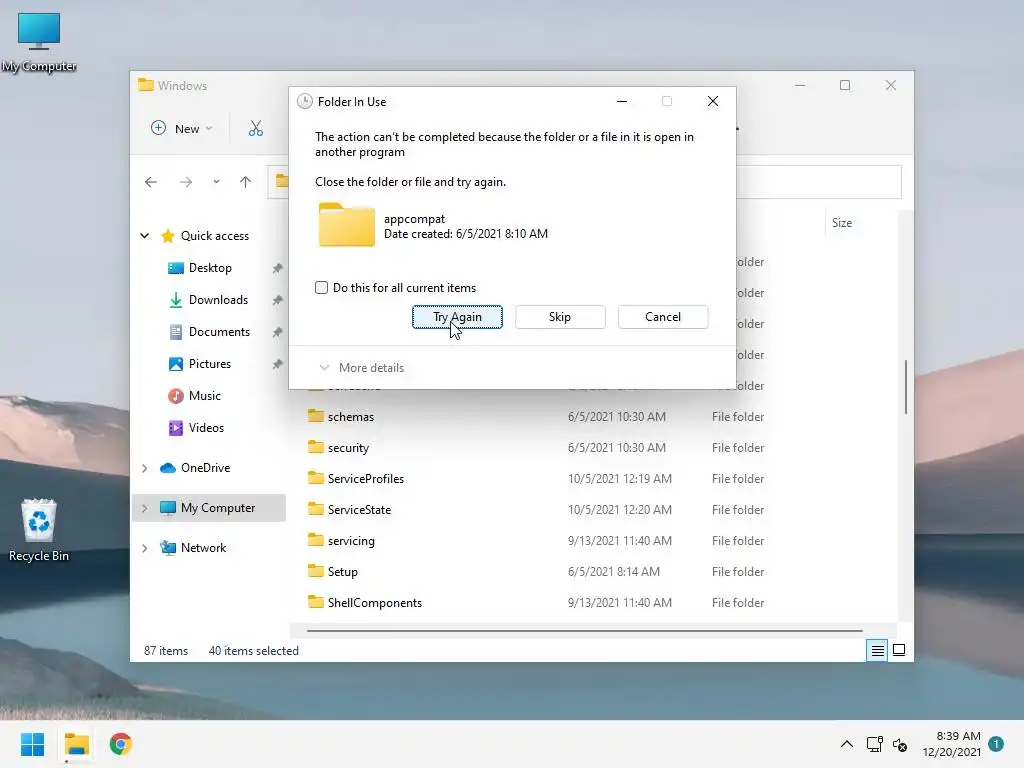
Task: Open the Windows Start menu
Action: click(x=32, y=744)
